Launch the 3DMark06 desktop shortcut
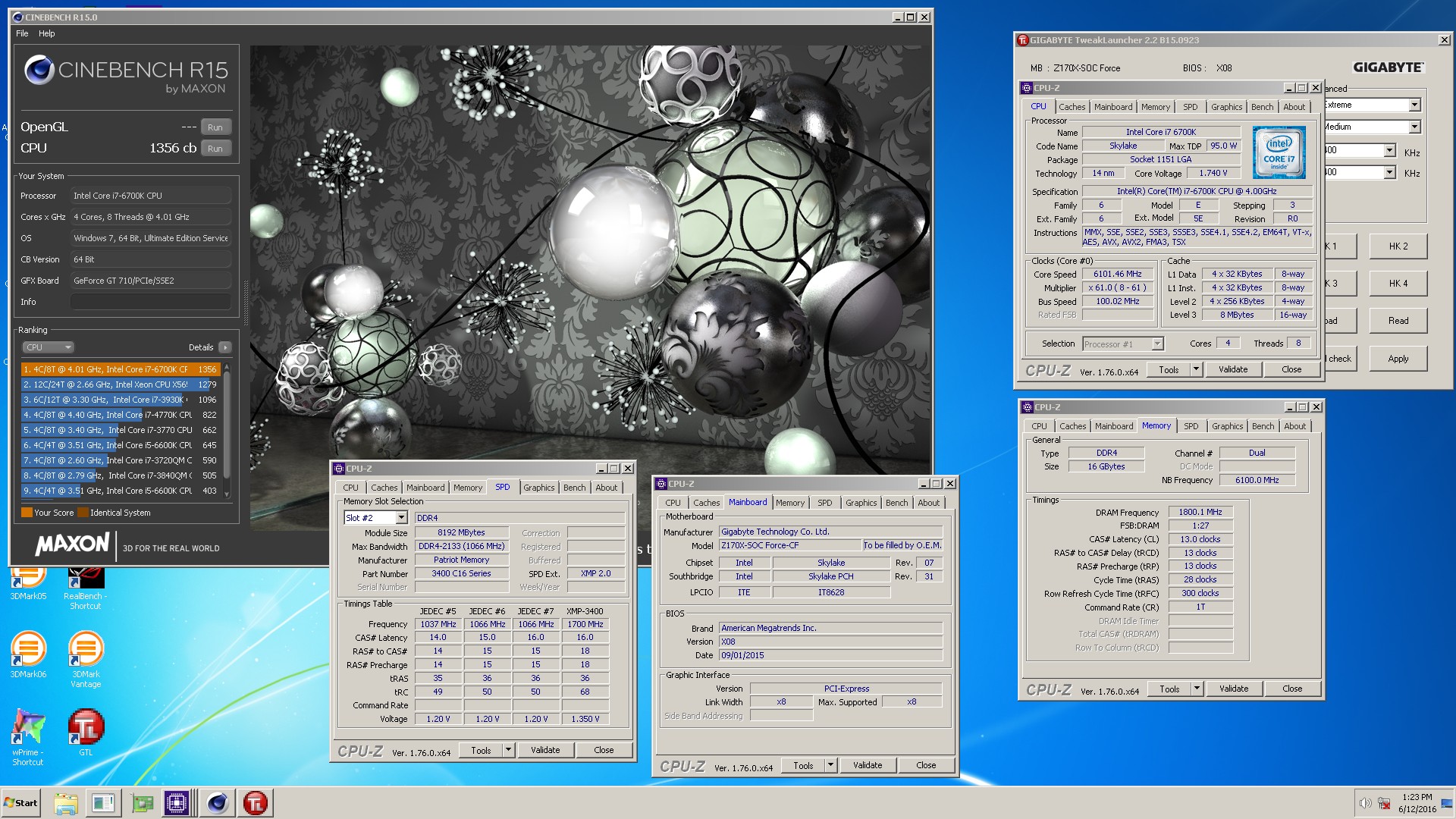This screenshot has width=1456, height=819. pyautogui.click(x=28, y=648)
